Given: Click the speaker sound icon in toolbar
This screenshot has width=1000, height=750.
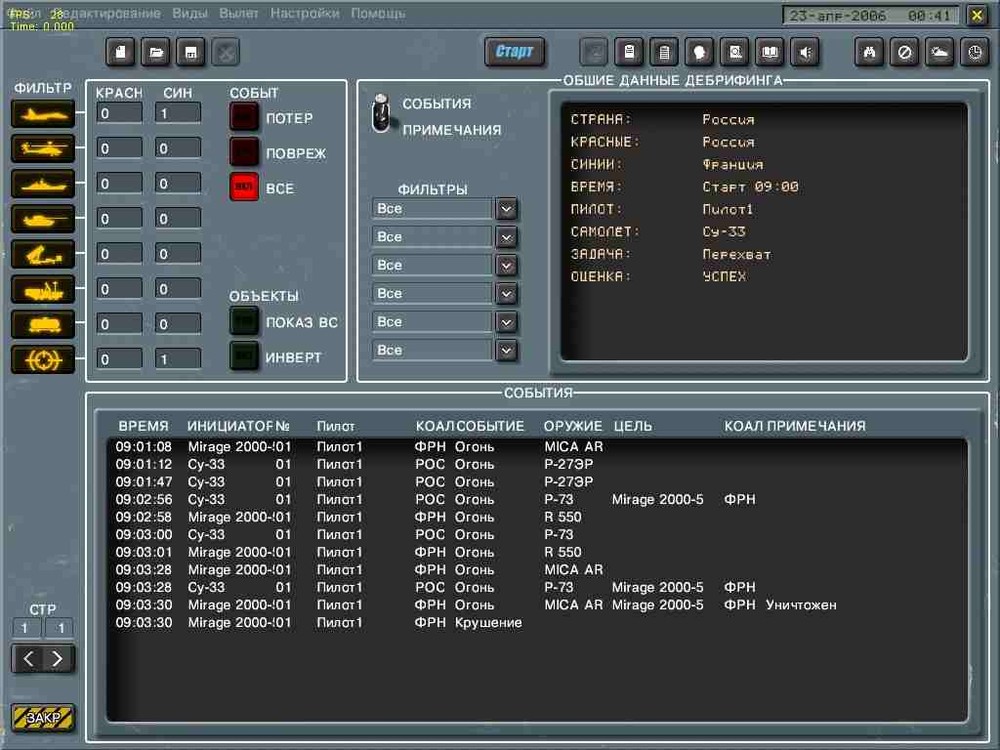Looking at the screenshot, I should 804,52.
